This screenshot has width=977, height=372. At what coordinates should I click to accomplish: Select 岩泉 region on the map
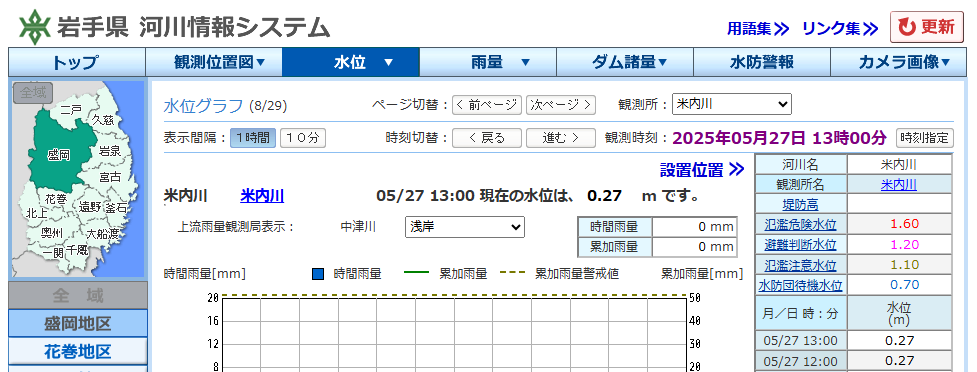coord(109,151)
